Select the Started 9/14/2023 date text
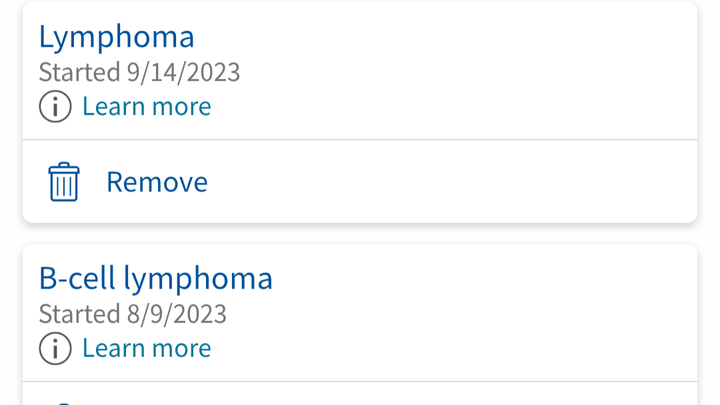Screen dimensions: 720x405 pyautogui.click(x=139, y=72)
